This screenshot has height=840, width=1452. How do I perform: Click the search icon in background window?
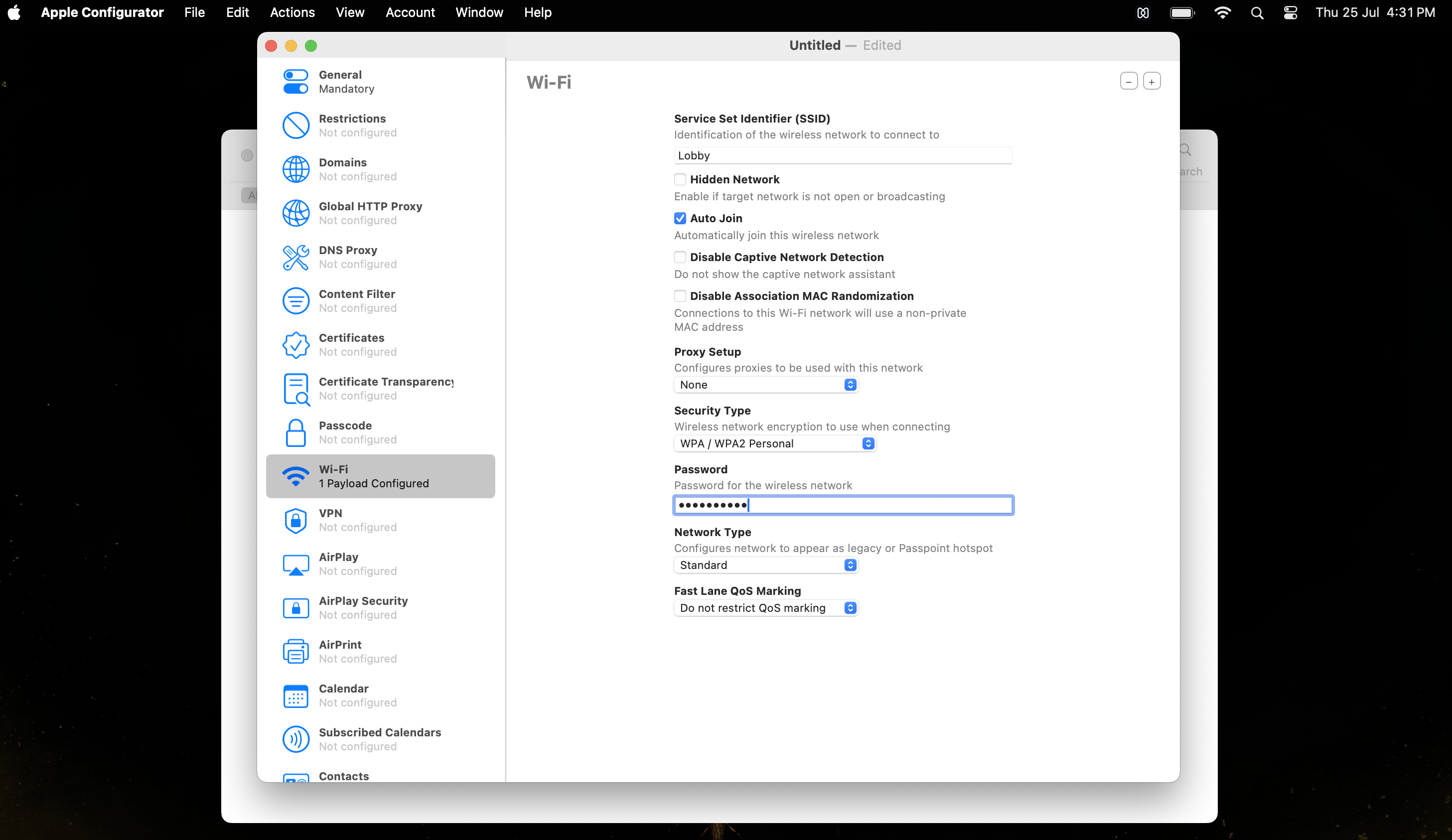point(1184,150)
